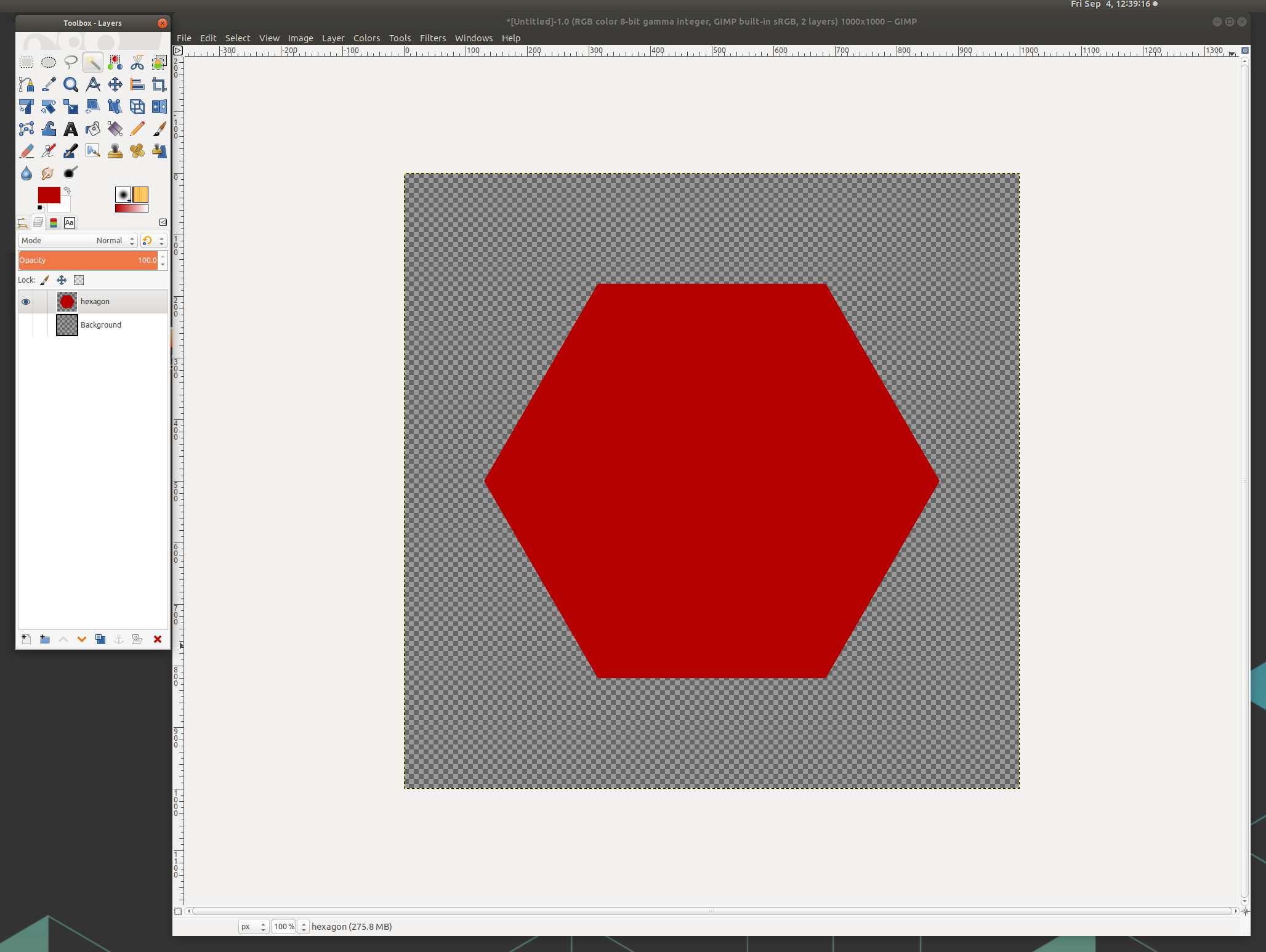Open the Colors menu
1266x952 pixels.
366,38
